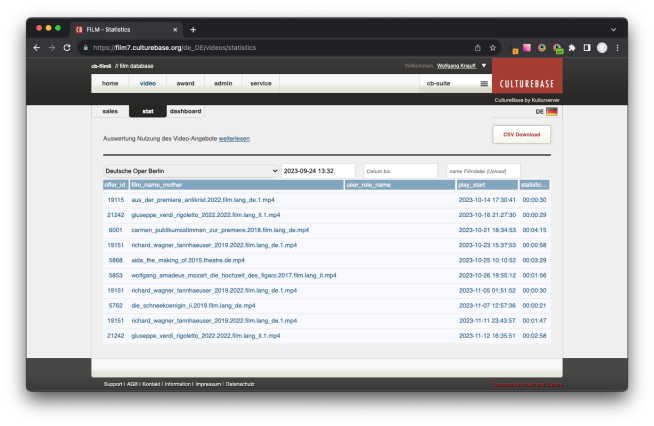
Task: Open the Chrome three-dot menu
Action: tap(617, 47)
